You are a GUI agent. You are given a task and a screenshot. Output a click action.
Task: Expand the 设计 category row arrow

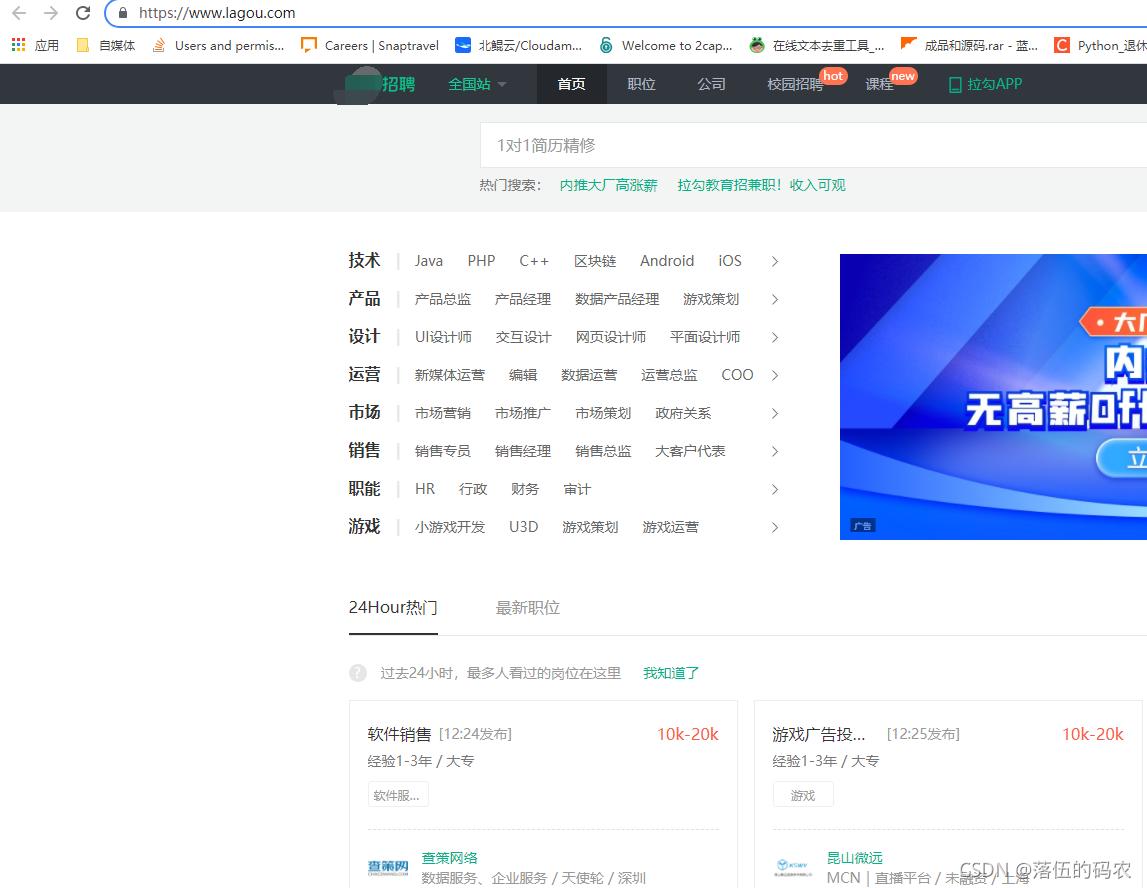[x=775, y=337]
